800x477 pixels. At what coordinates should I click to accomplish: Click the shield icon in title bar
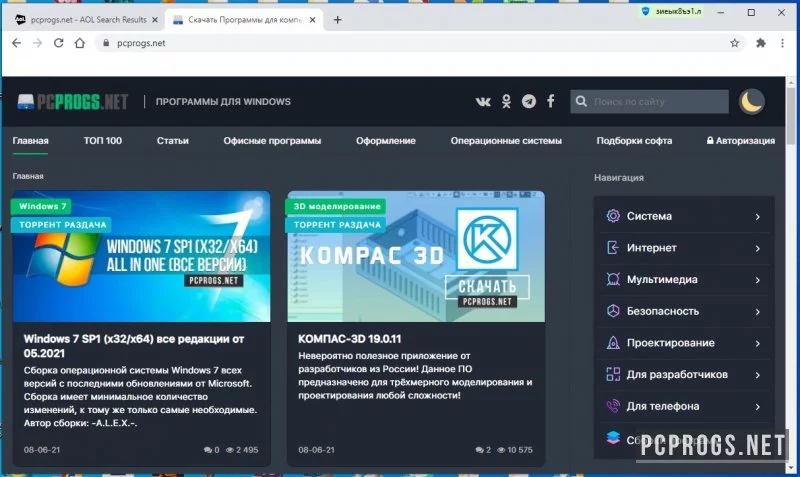(645, 11)
